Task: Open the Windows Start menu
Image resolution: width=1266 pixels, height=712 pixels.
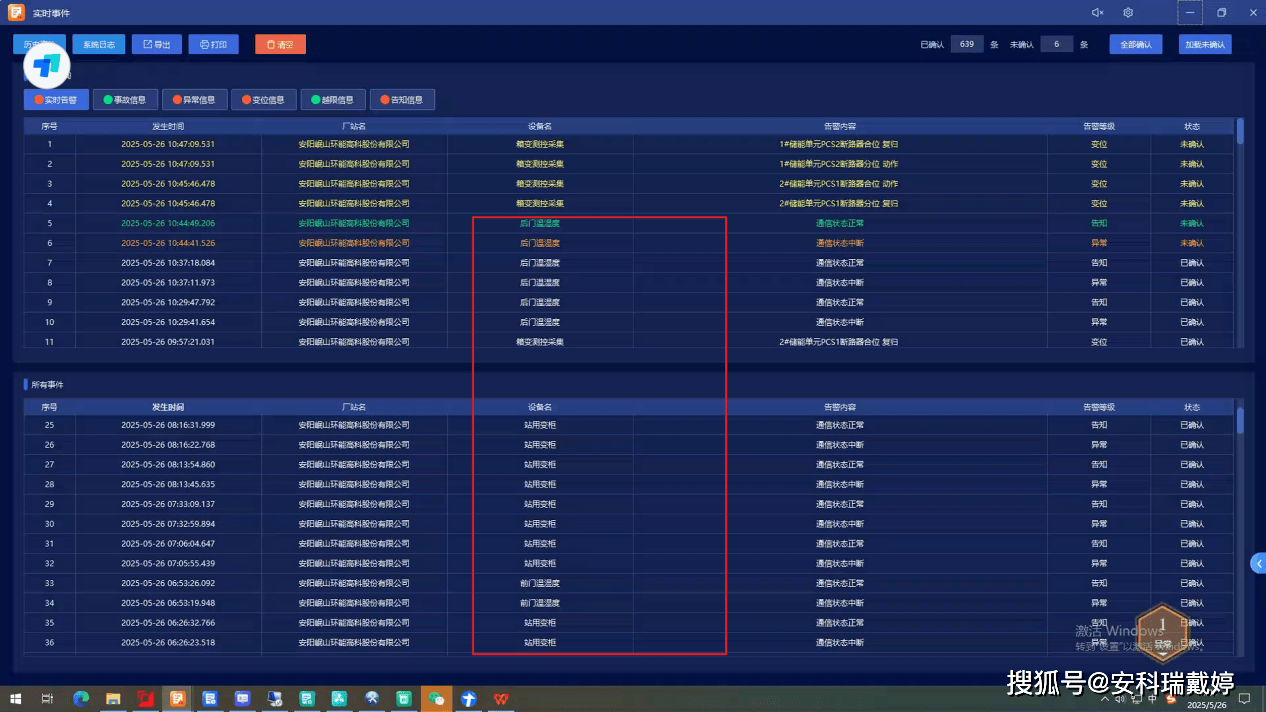Action: pyautogui.click(x=15, y=698)
